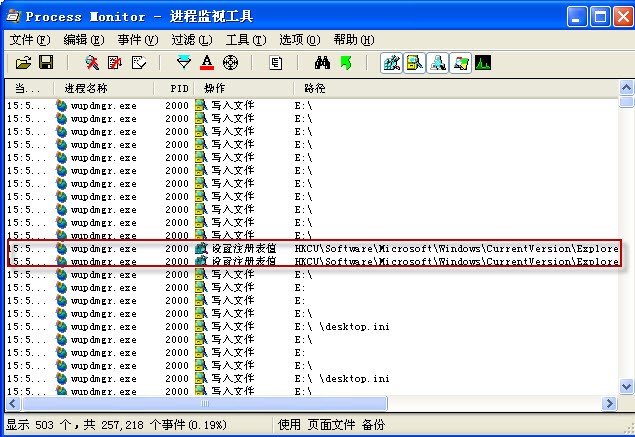Click the PID column header
This screenshot has width=635, height=437.
(174, 88)
